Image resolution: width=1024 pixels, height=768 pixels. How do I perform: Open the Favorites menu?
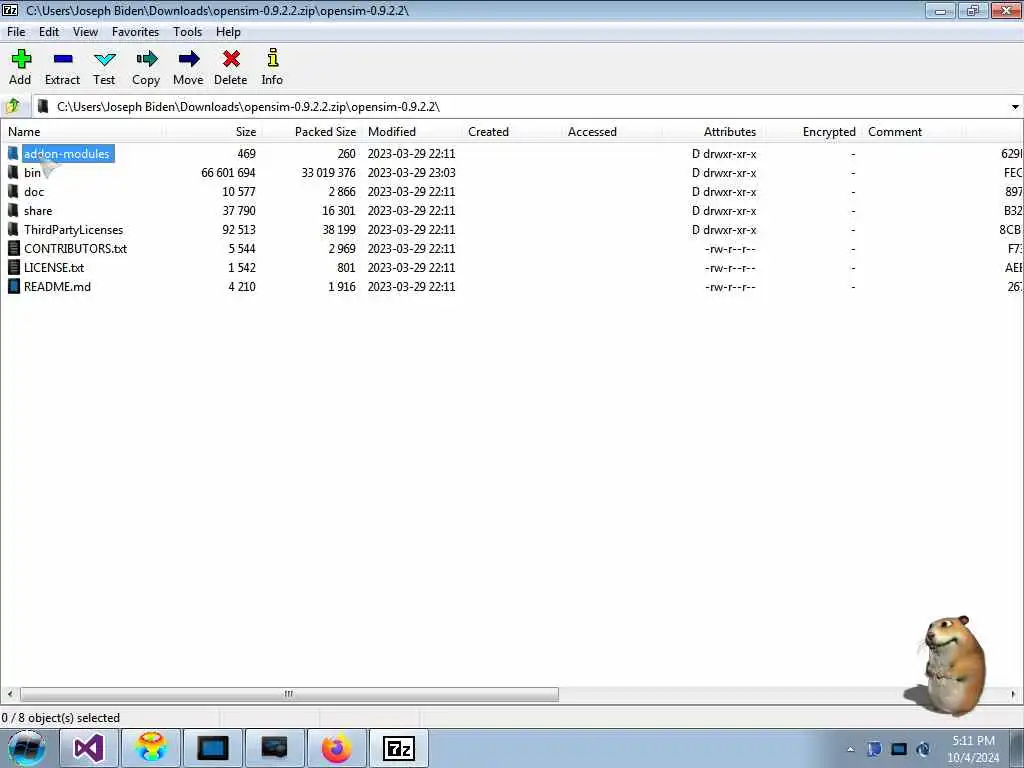pos(135,31)
